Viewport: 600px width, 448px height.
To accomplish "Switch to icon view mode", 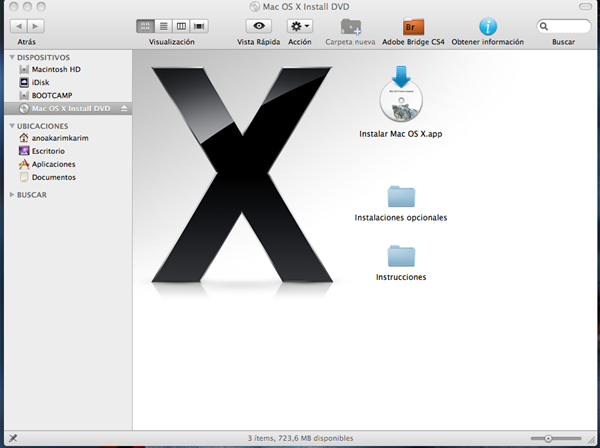I will pyautogui.click(x=146, y=25).
